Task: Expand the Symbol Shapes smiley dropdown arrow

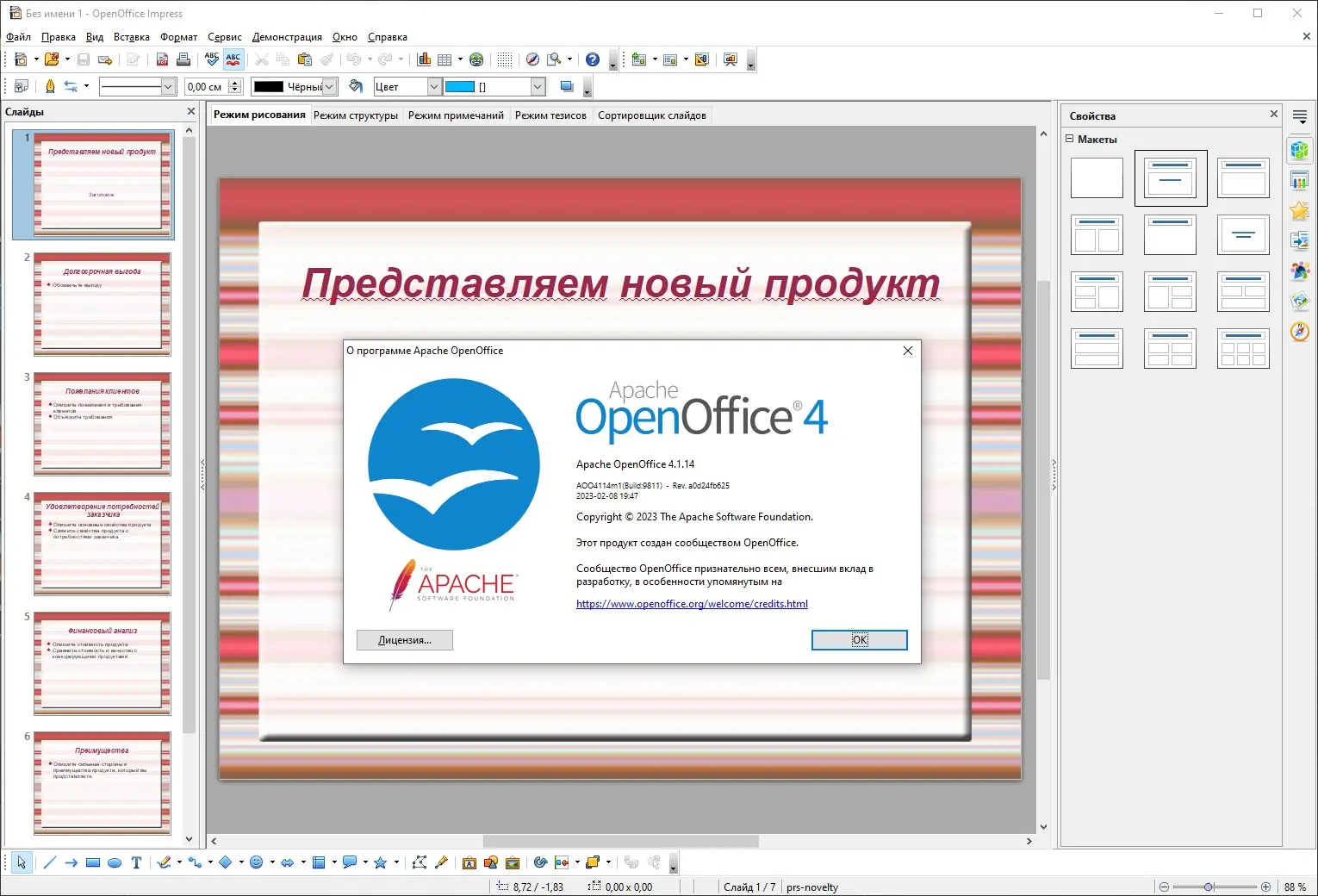Action: coord(272,862)
